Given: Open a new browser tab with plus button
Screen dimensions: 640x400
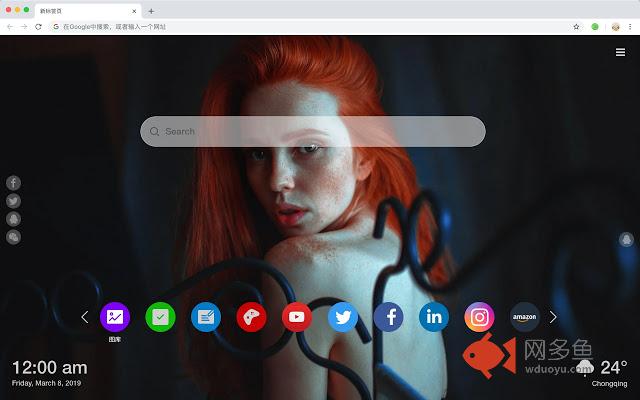Looking at the screenshot, I should [x=151, y=10].
